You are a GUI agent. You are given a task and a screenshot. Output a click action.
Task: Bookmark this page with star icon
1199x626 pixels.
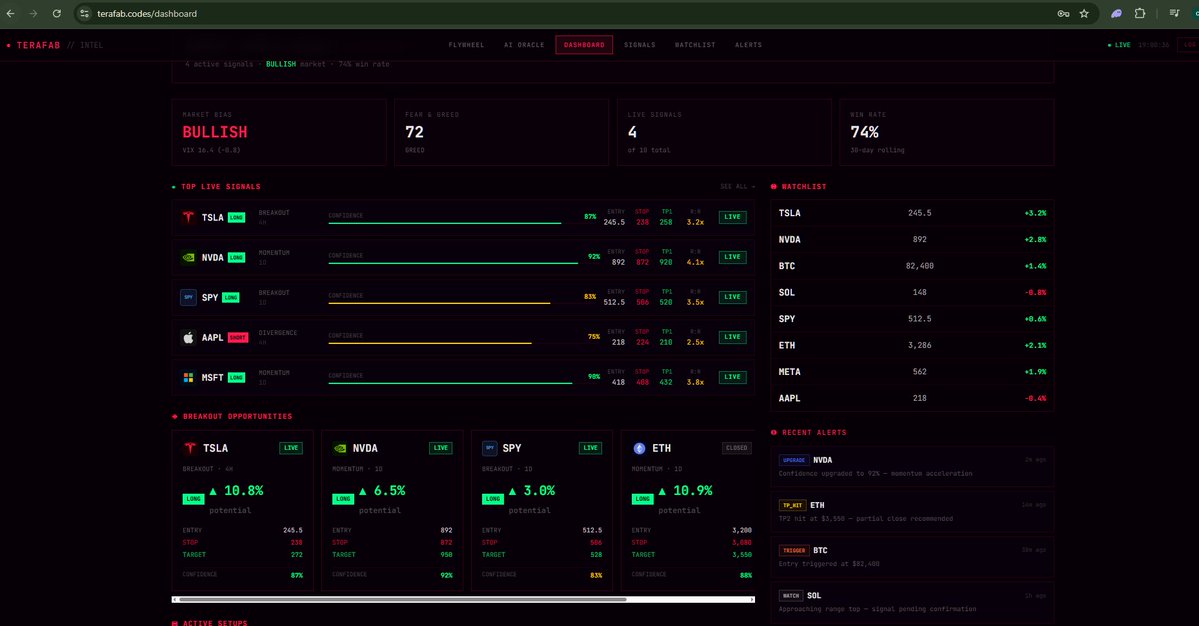[x=1084, y=14]
